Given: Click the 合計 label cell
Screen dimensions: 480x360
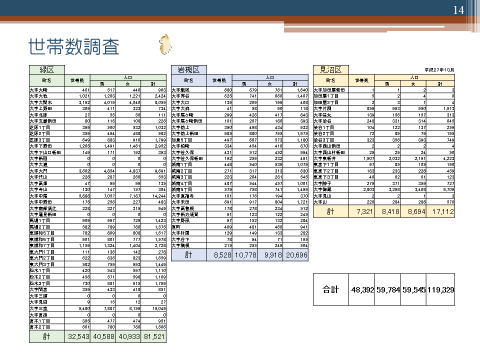Looking at the screenshot, I should point(331,289).
